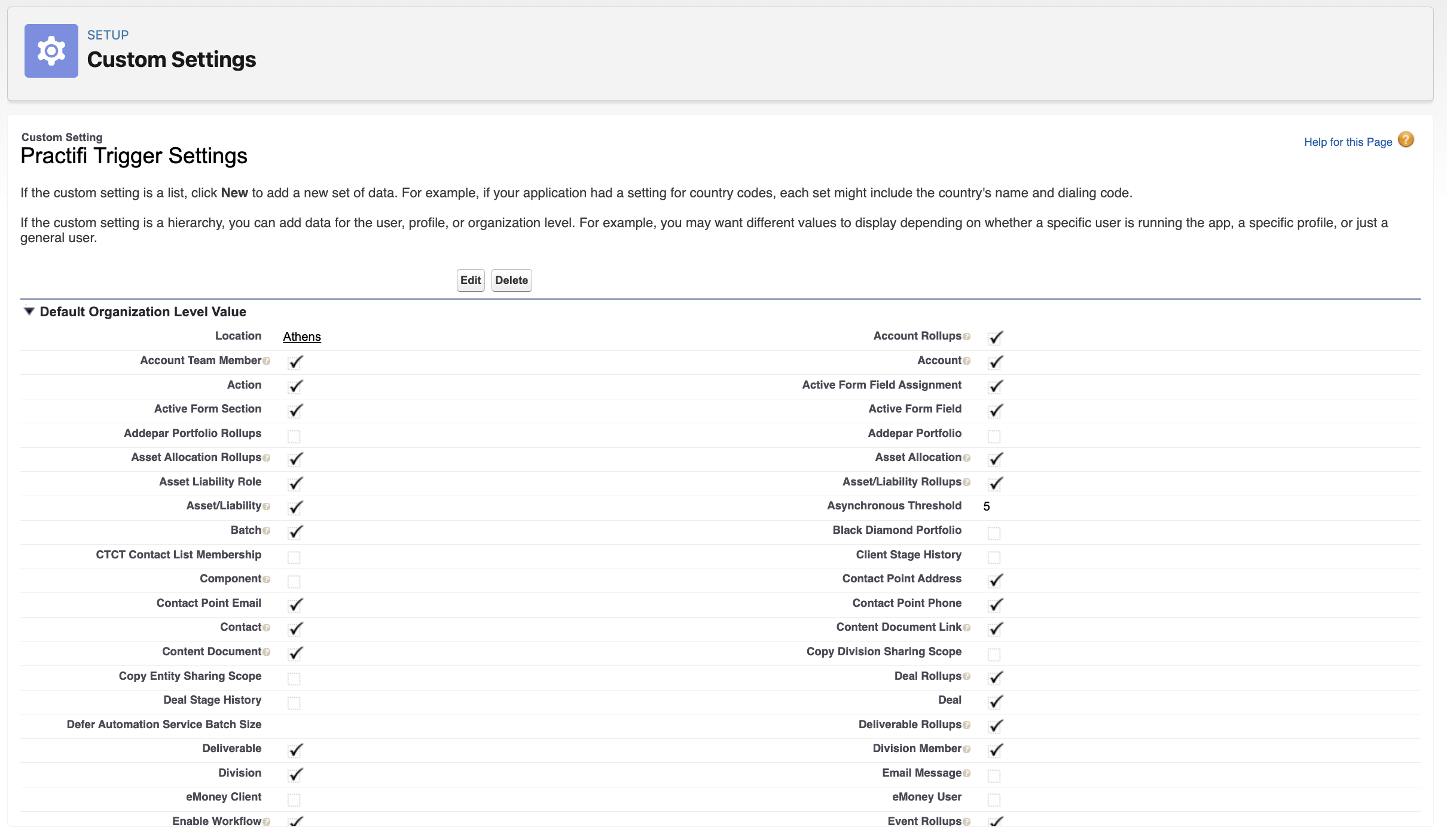Click the Active Form Field Assignment label
Image resolution: width=1447 pixels, height=840 pixels.
tap(882, 385)
